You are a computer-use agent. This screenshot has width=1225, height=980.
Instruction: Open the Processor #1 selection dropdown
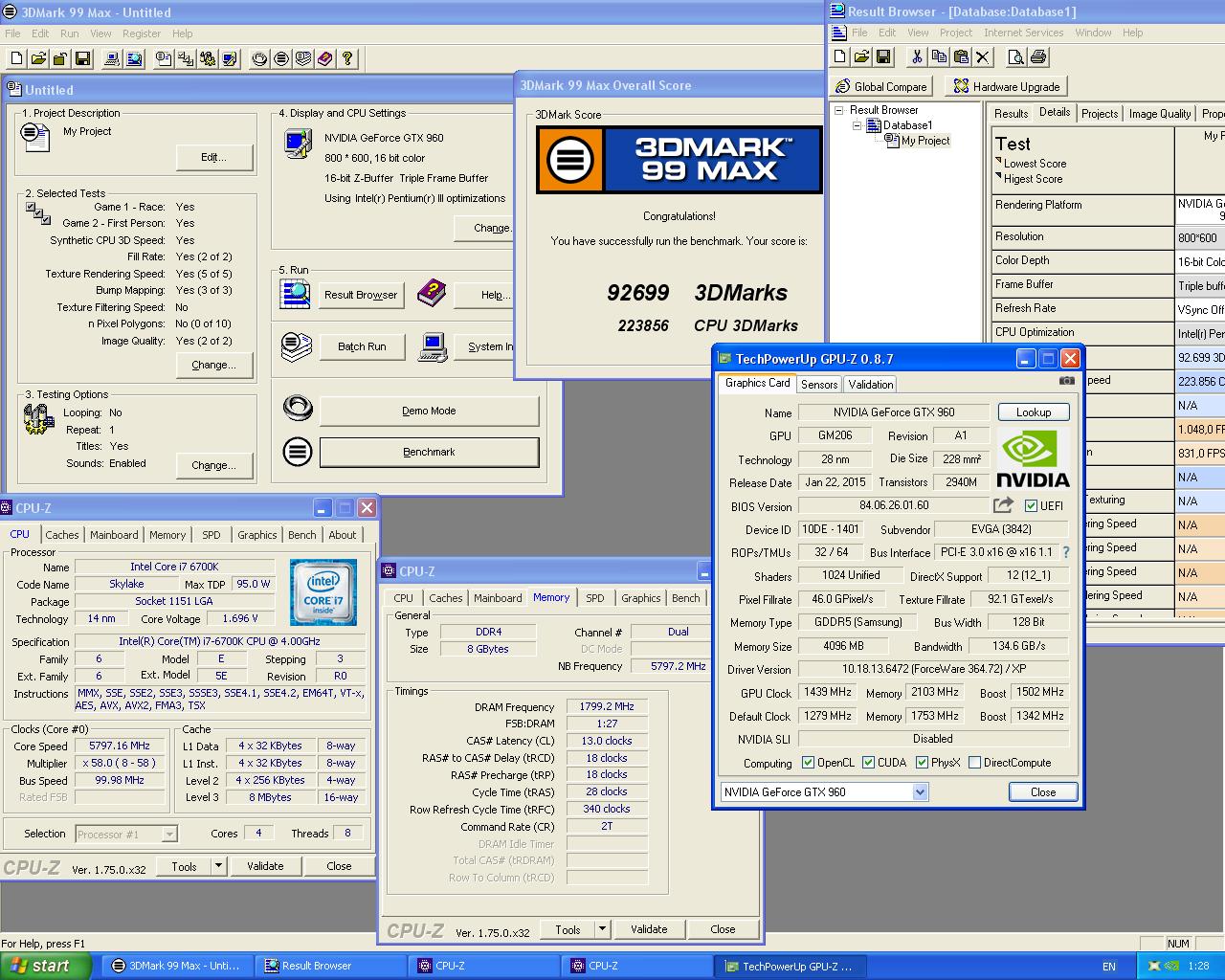pos(169,835)
